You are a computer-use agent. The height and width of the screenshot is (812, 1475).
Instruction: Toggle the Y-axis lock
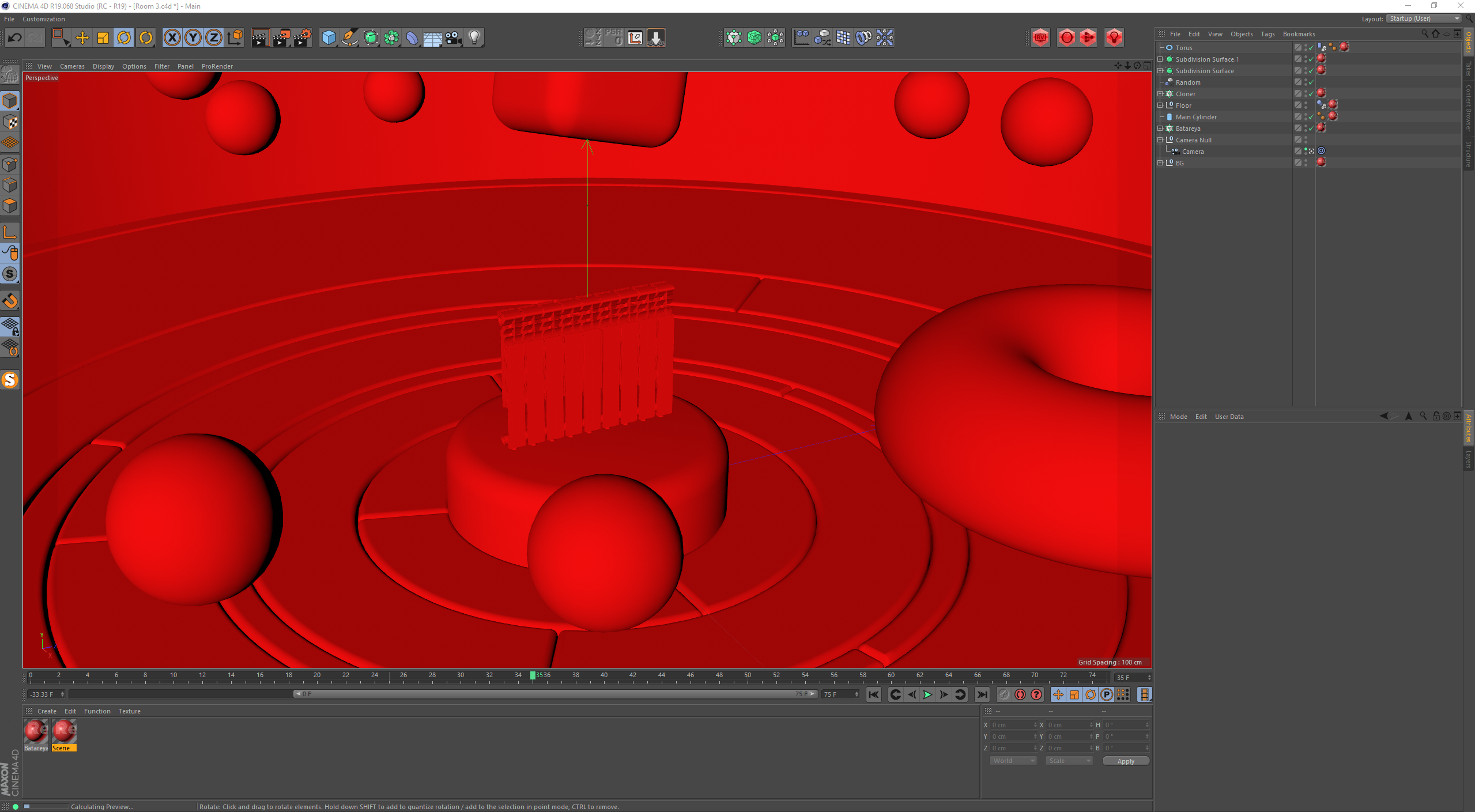(x=193, y=38)
